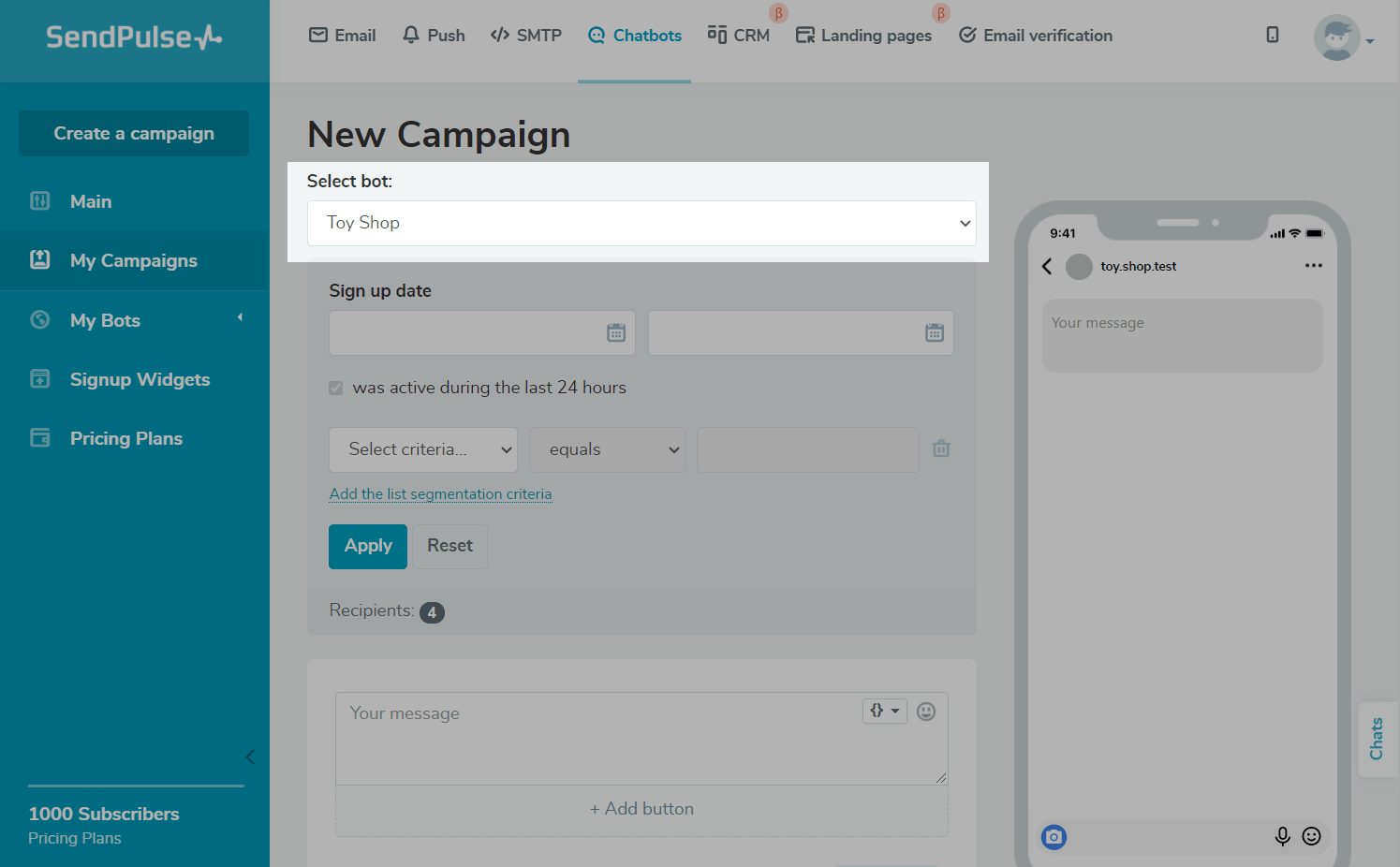Switch to the CRM tab
The image size is (1400, 867).
[739, 36]
